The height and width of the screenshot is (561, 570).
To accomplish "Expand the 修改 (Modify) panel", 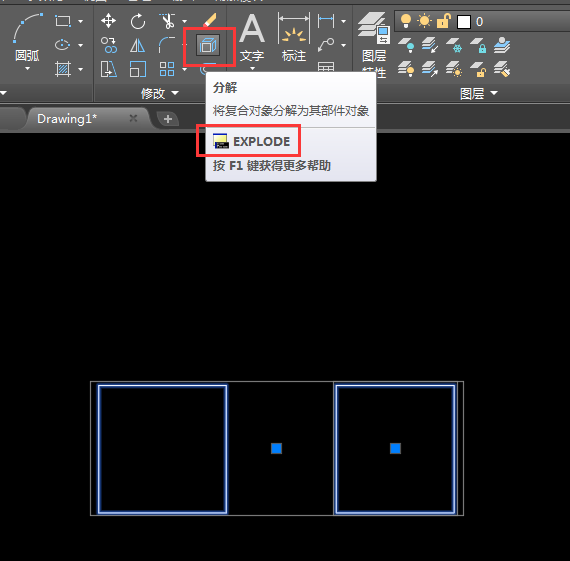I will point(160,93).
